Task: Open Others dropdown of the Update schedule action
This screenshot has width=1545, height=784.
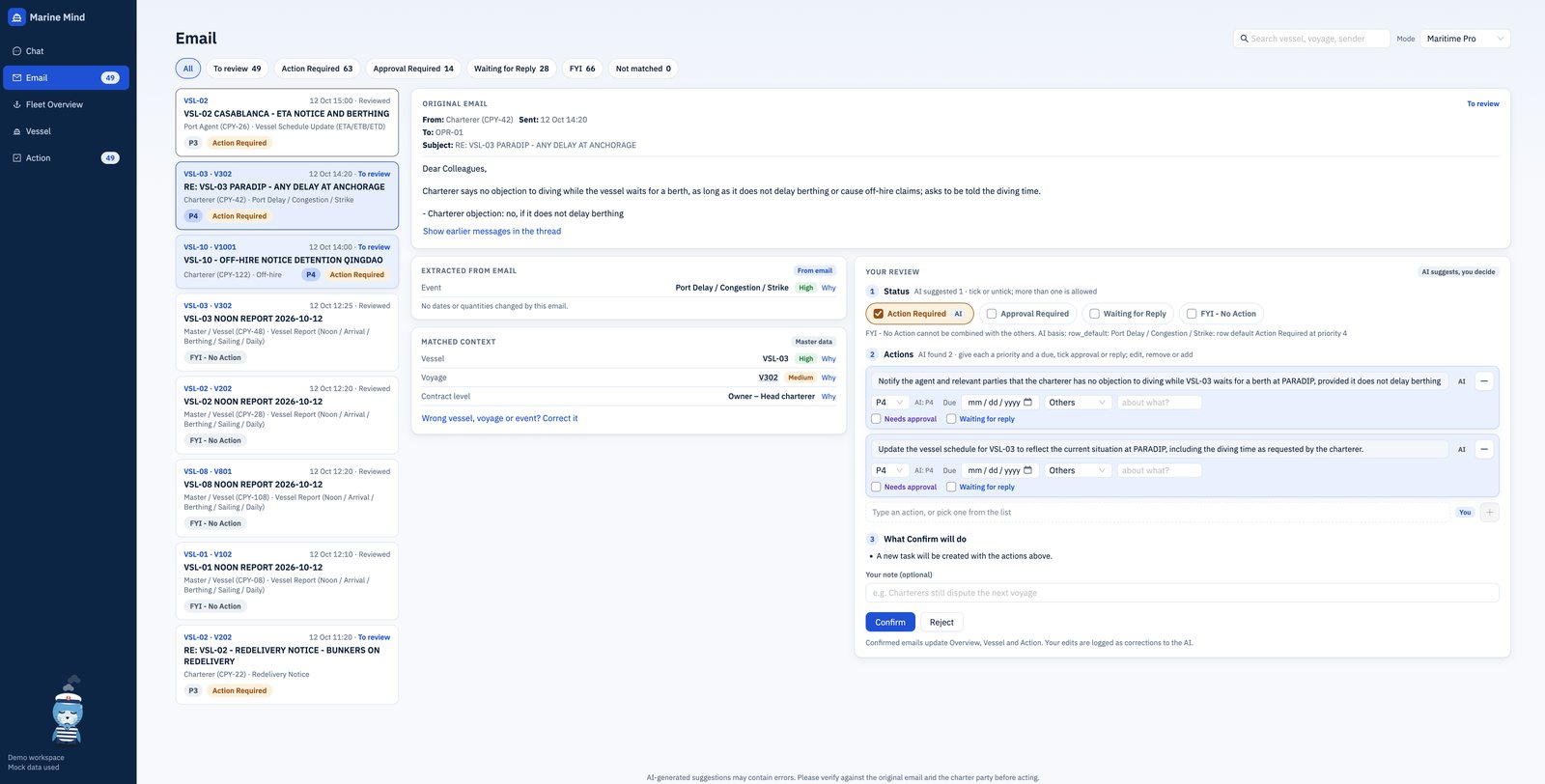Action: pos(1078,470)
